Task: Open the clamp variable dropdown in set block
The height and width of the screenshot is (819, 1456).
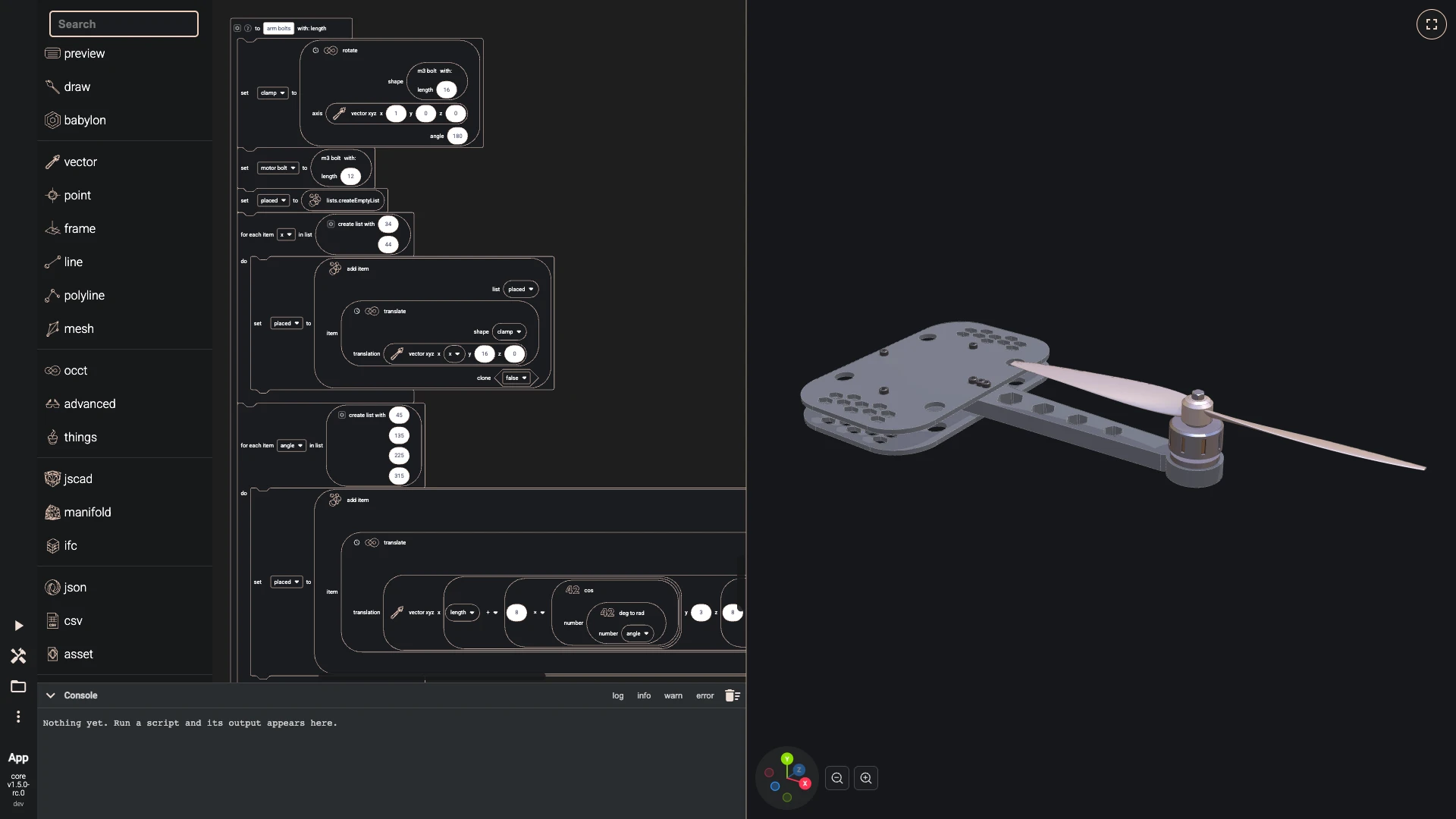Action: tap(273, 93)
